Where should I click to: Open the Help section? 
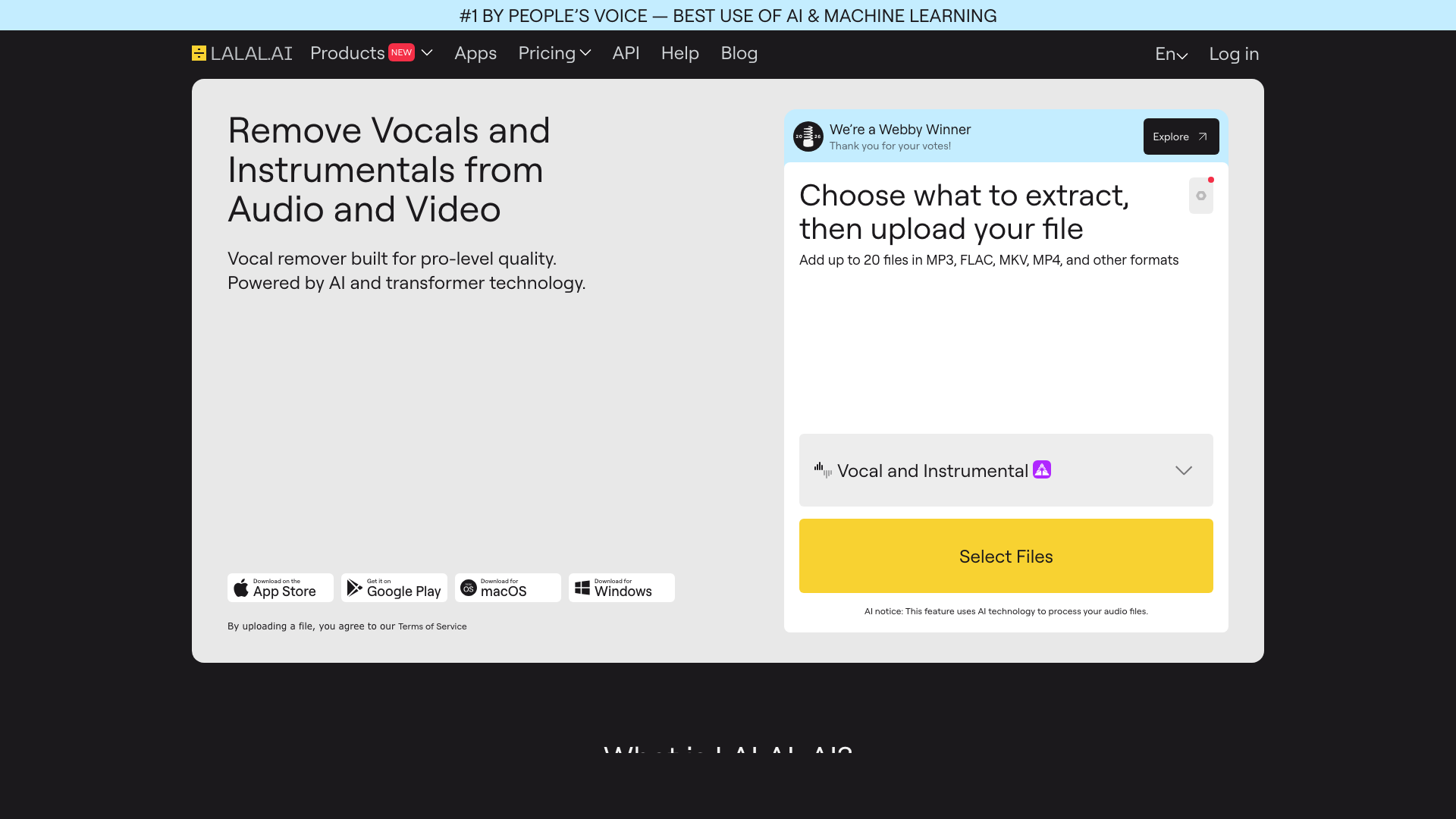pyautogui.click(x=679, y=53)
